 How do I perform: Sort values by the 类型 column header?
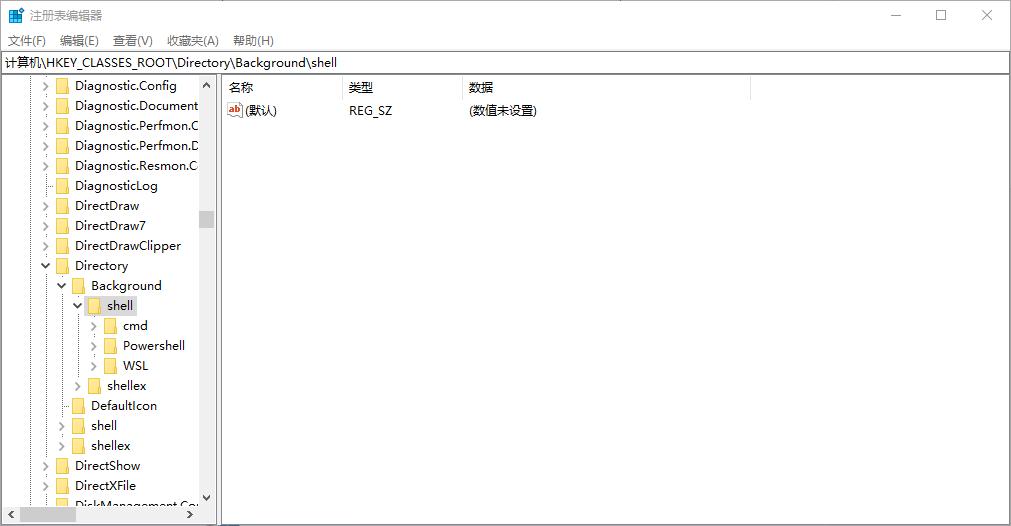(402, 88)
